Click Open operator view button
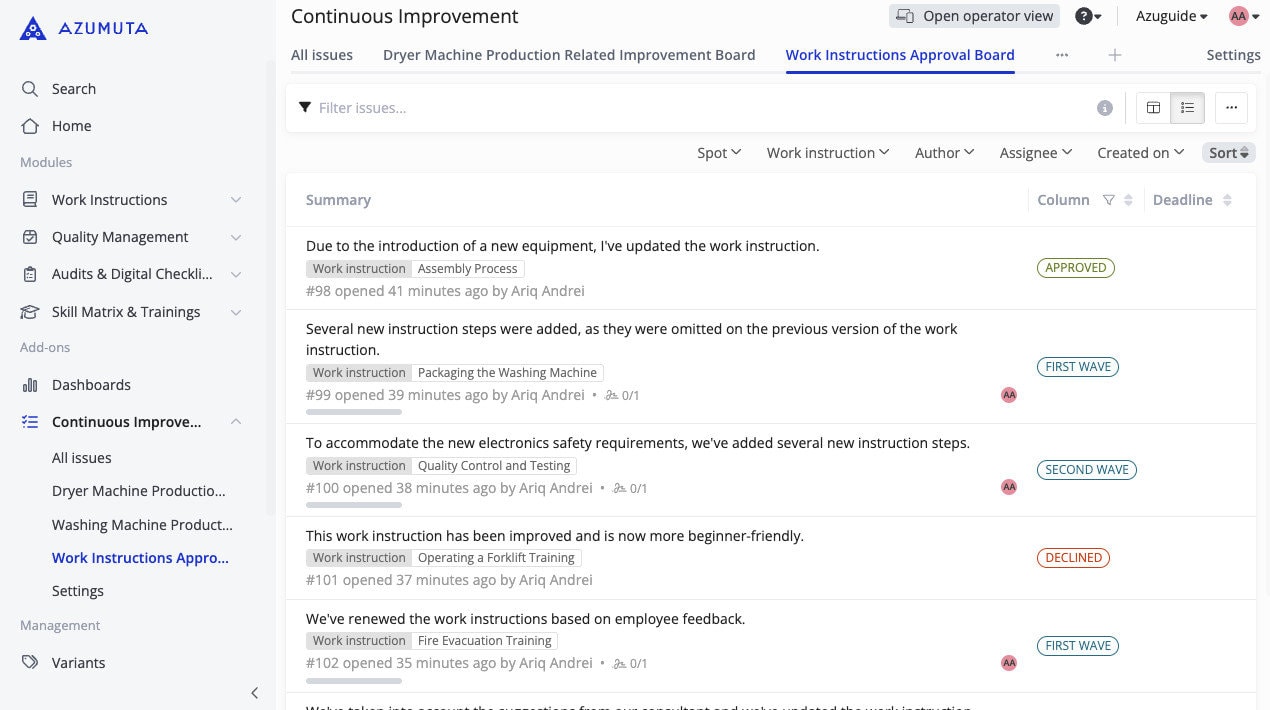The height and width of the screenshot is (710, 1270). [975, 16]
